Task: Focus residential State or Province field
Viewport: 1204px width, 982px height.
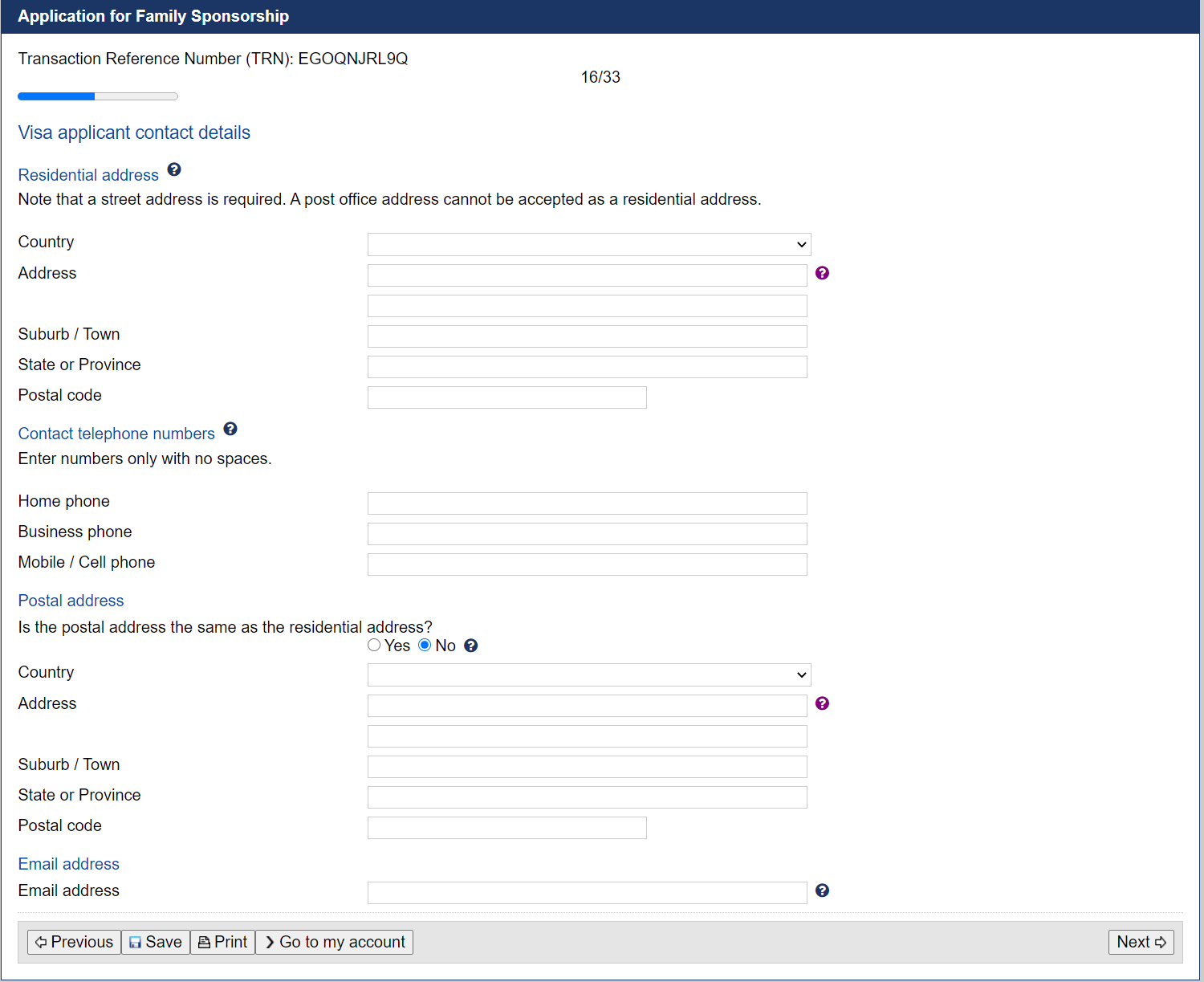Action: [588, 367]
